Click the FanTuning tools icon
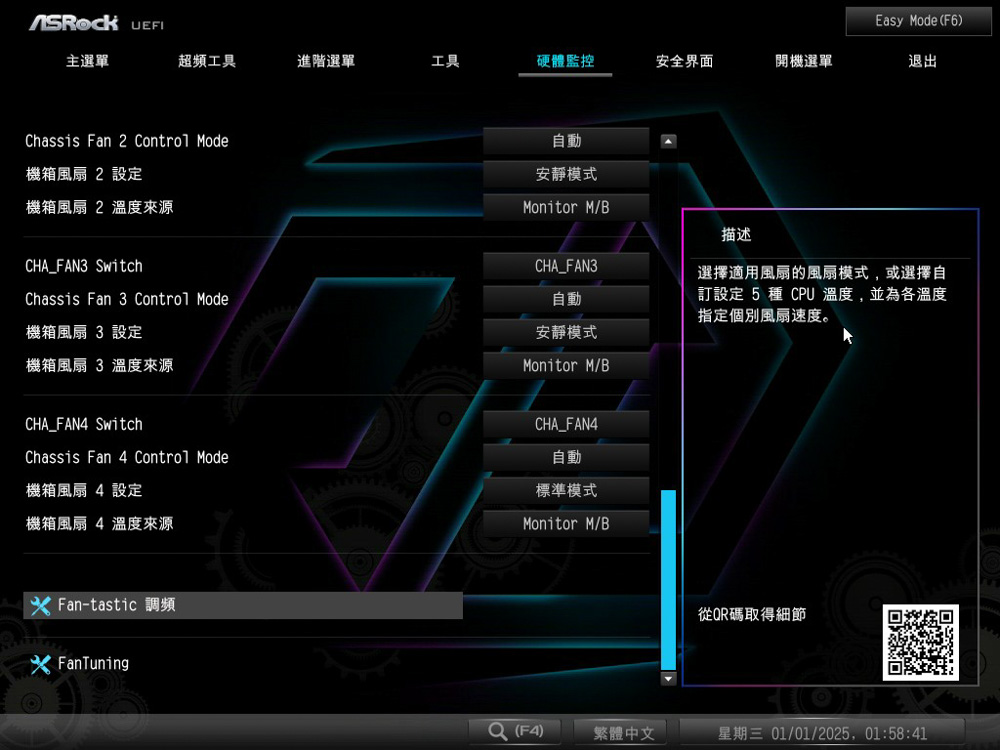The image size is (1000, 750). tap(40, 664)
